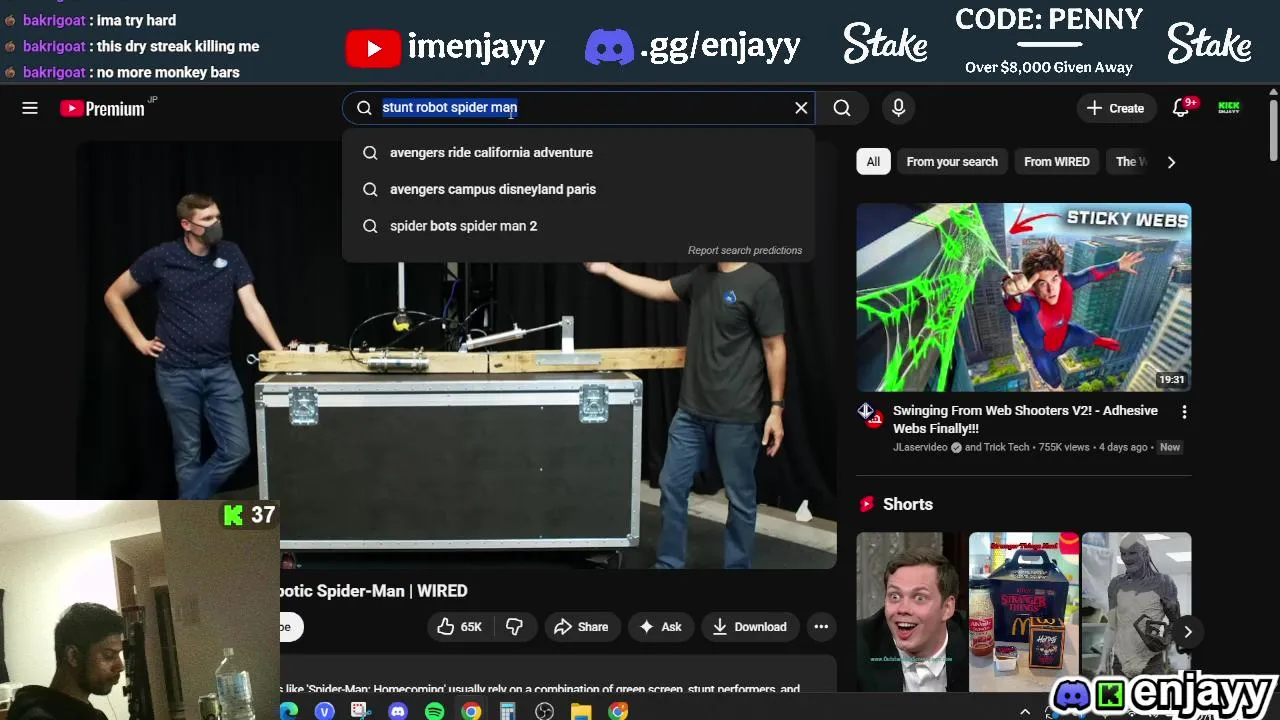
Task: Open the surprised man Shorts thumbnail
Action: [x=912, y=611]
